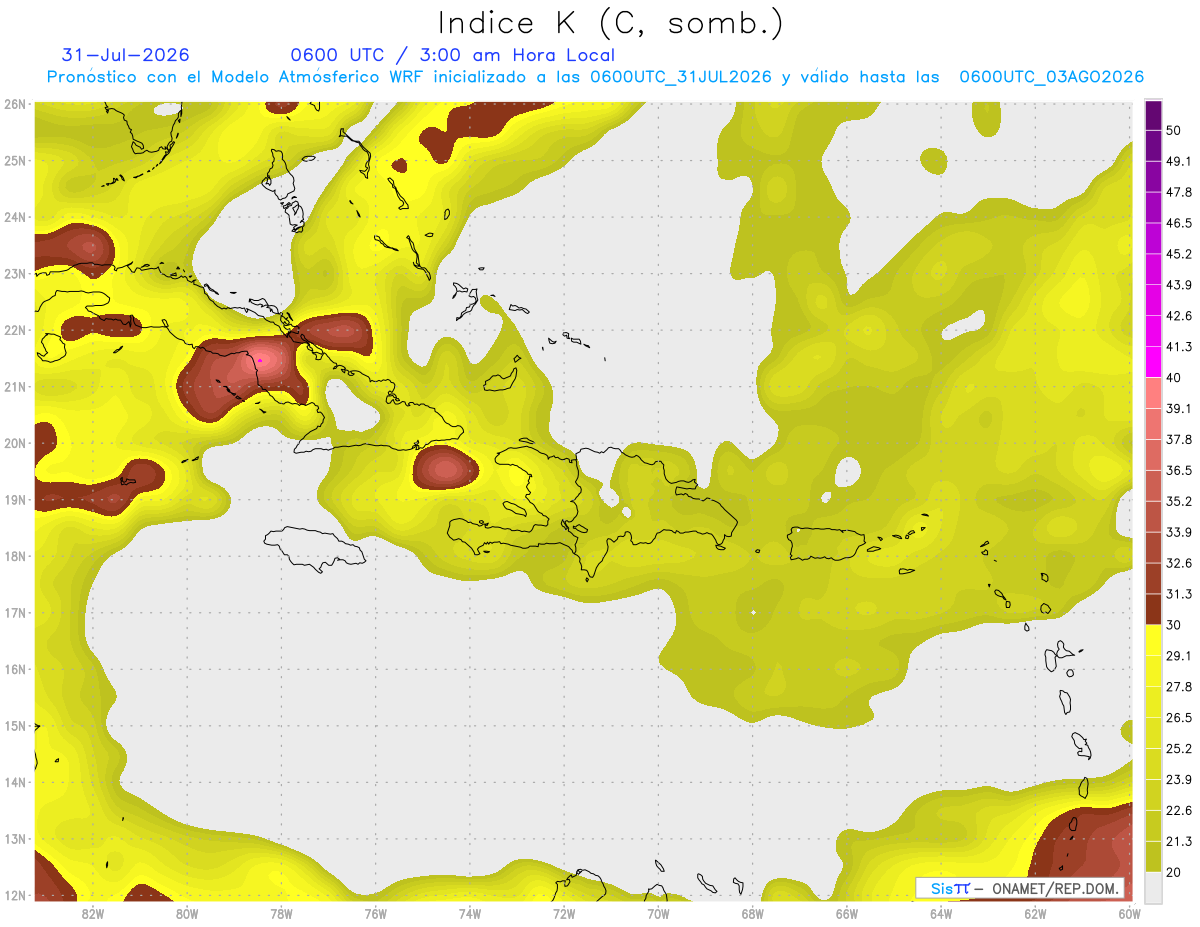Select the '62W' longitude label

click(1035, 913)
